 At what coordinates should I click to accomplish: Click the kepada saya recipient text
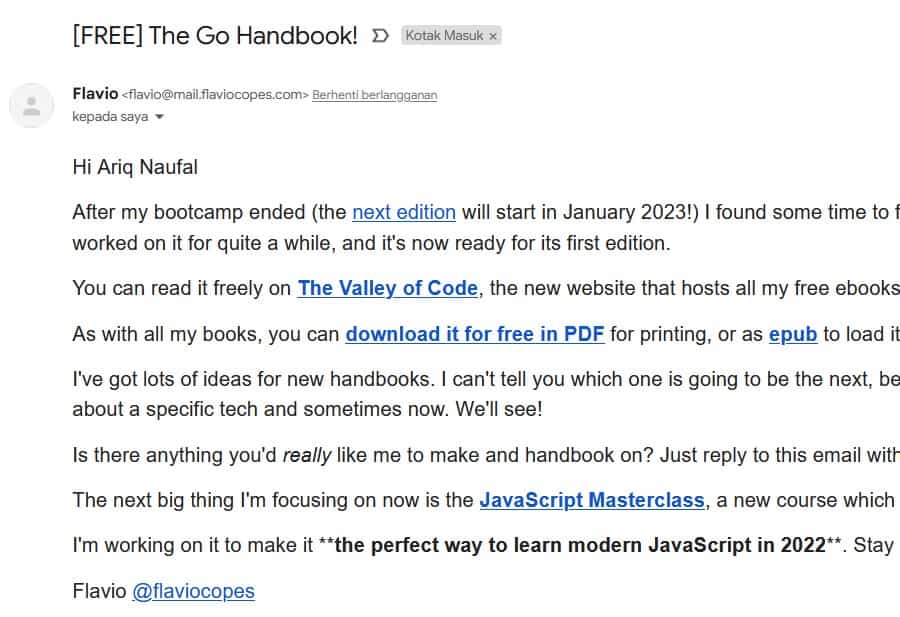click(x=110, y=117)
